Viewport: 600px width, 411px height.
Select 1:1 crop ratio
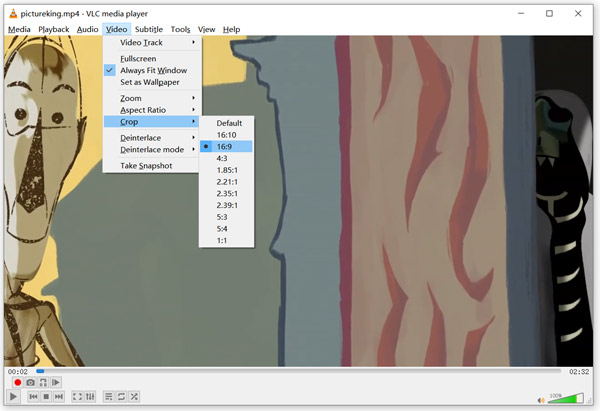226,241
